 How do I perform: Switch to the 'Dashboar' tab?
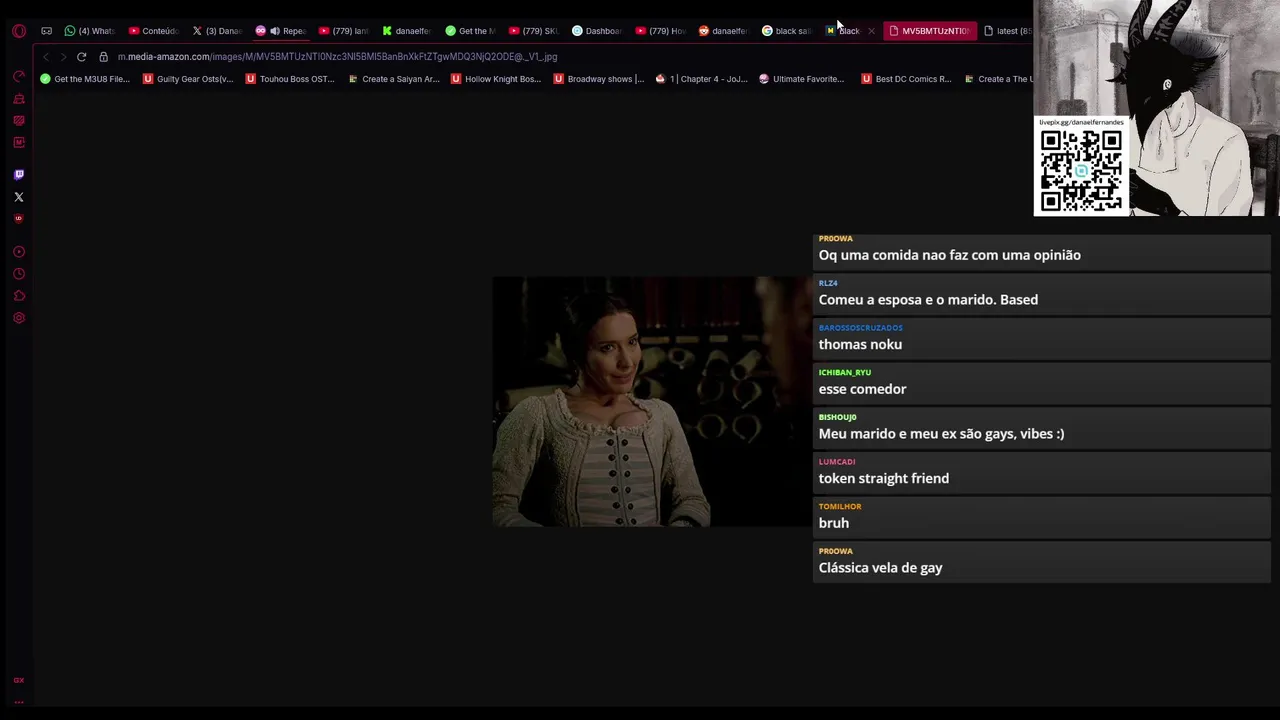click(x=597, y=31)
